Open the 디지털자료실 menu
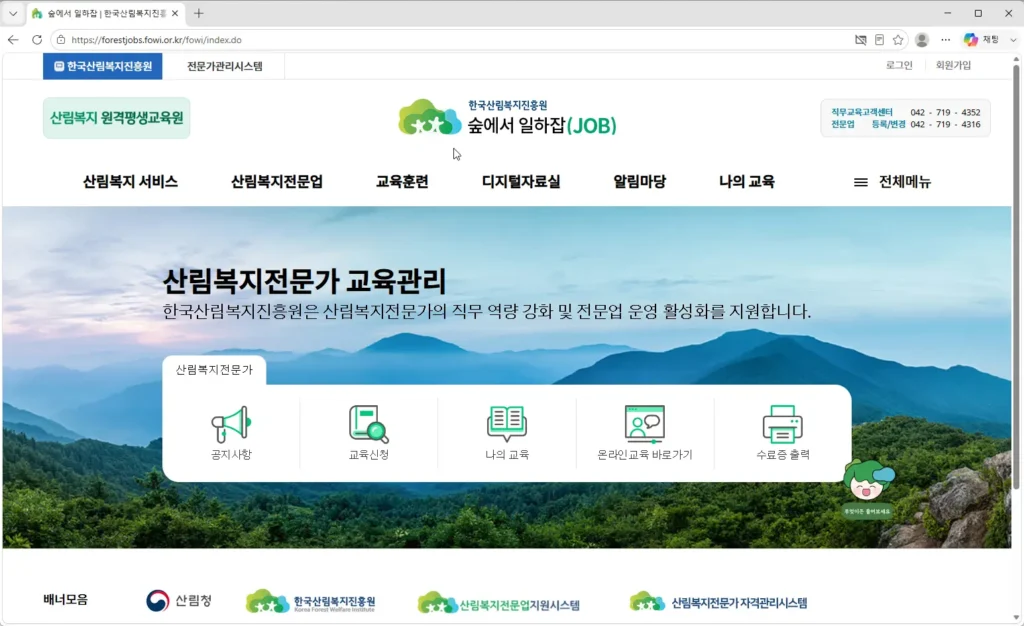The image size is (1024, 626). click(x=521, y=181)
